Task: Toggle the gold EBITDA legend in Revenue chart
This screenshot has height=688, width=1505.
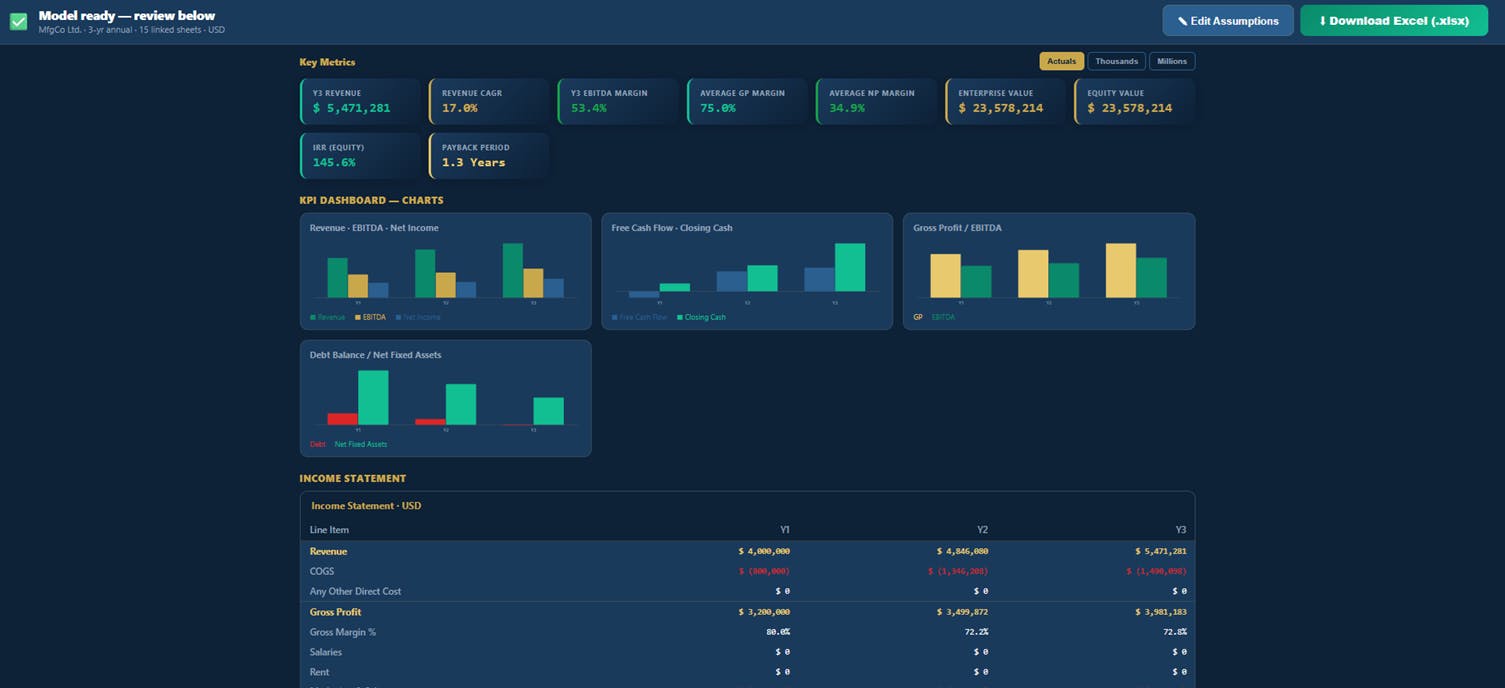Action: coord(370,317)
